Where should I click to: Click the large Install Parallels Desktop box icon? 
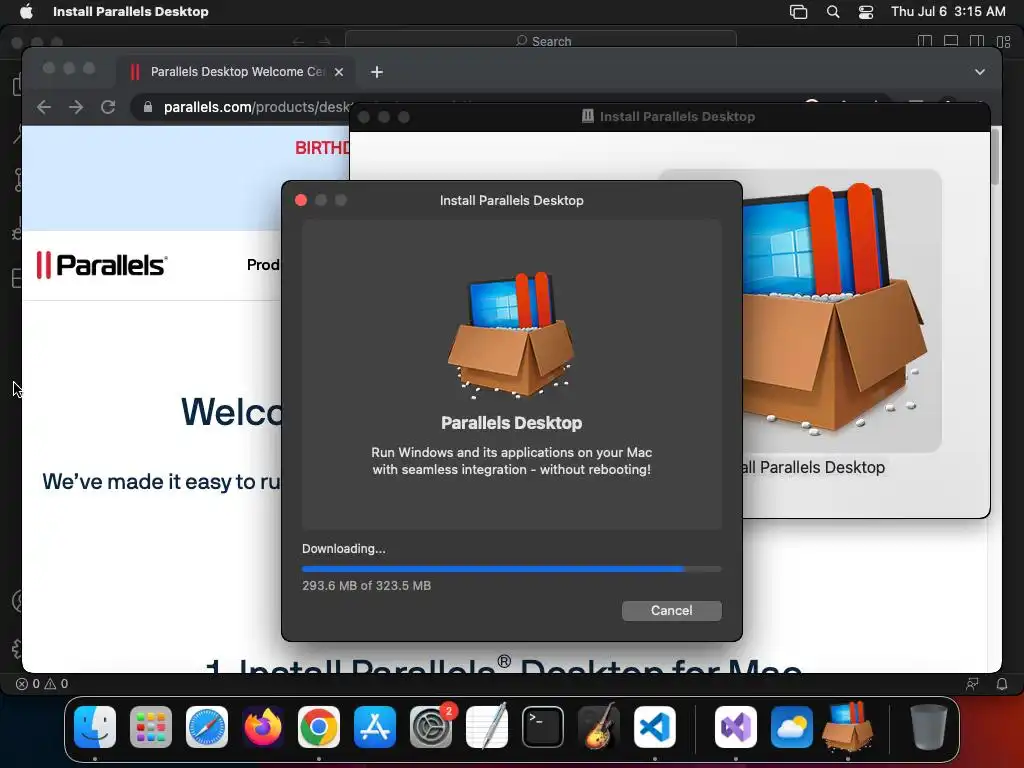(x=833, y=310)
